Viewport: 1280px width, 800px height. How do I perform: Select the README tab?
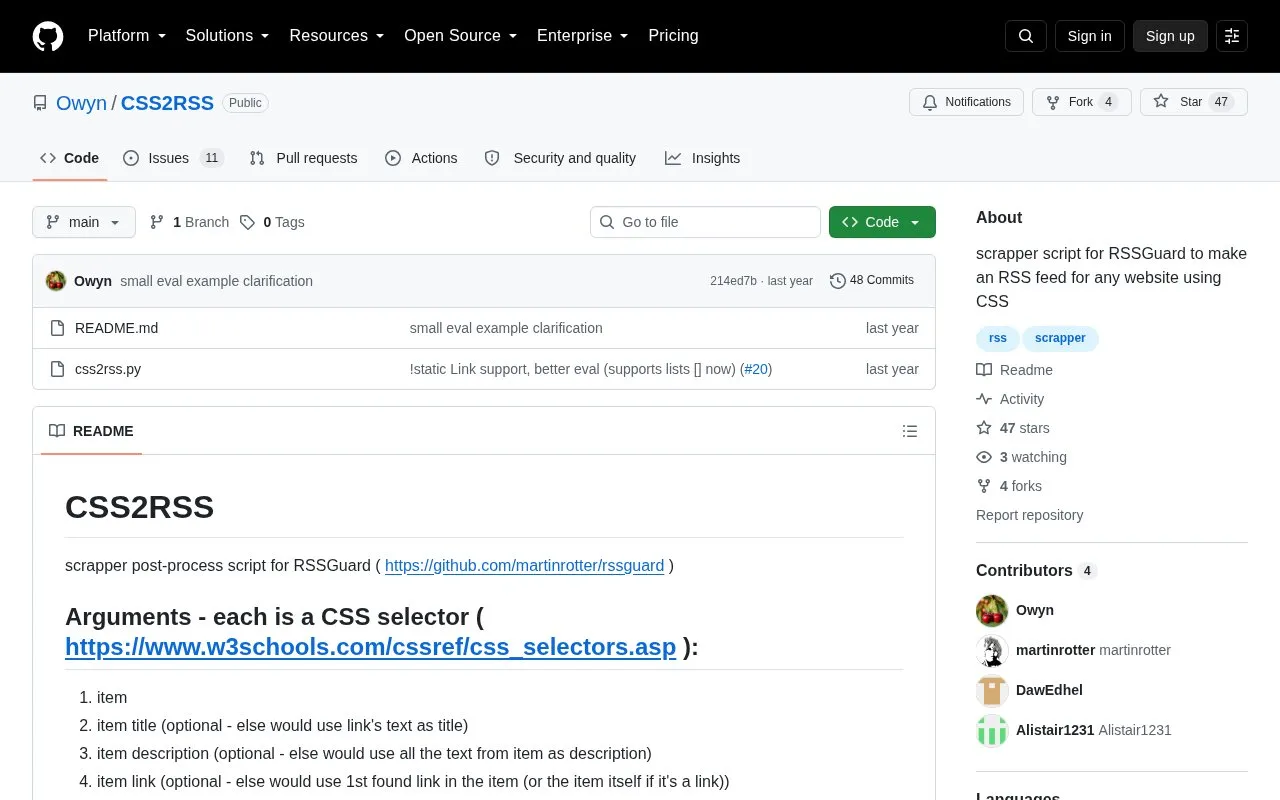coord(91,431)
